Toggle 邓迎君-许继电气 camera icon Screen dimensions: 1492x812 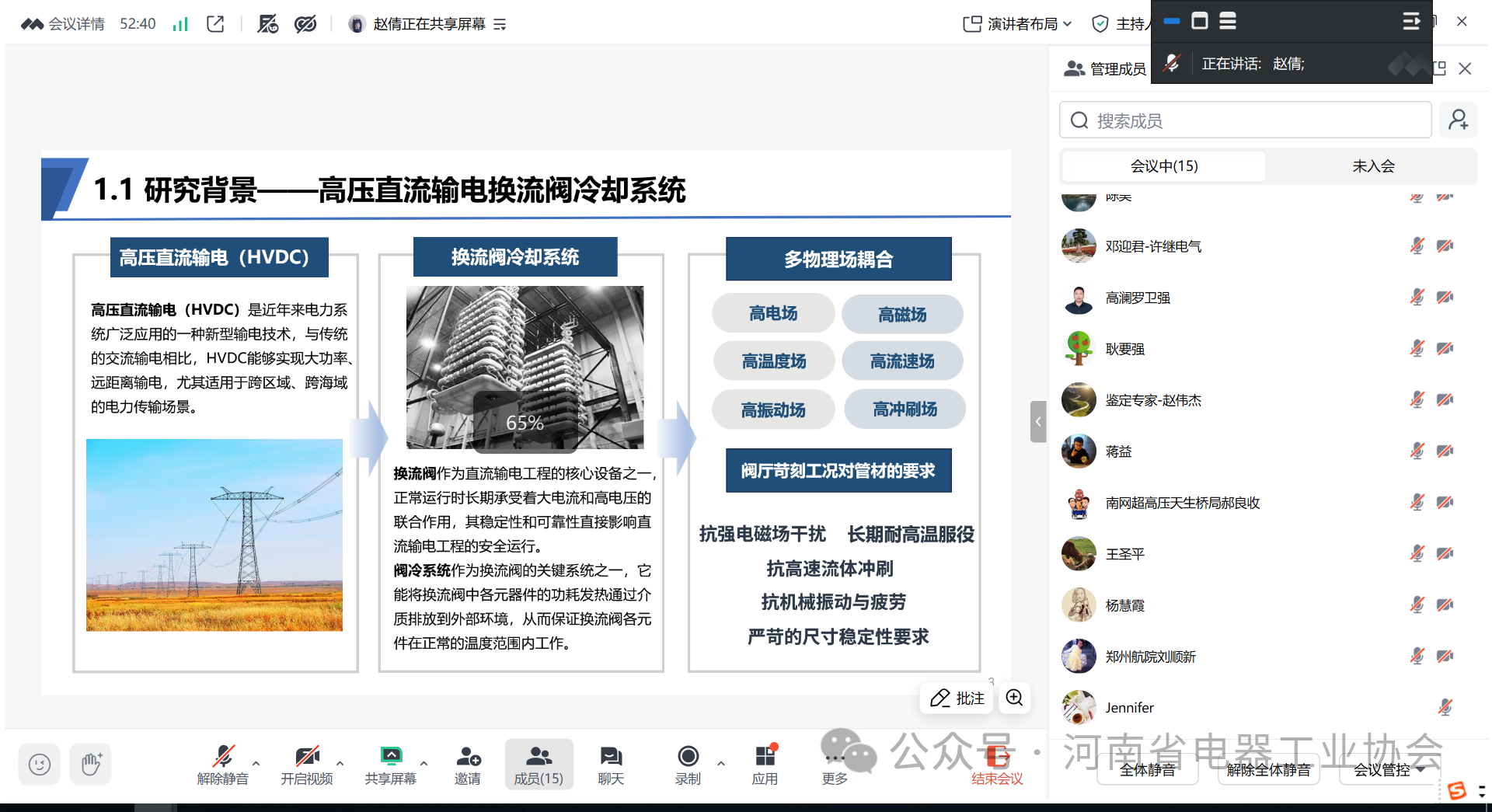[1445, 246]
